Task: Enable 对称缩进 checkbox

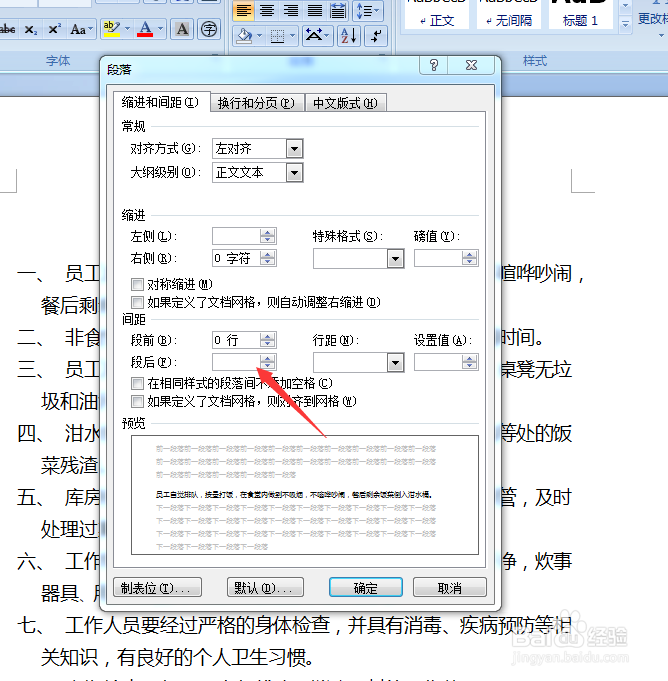Action: click(x=137, y=284)
